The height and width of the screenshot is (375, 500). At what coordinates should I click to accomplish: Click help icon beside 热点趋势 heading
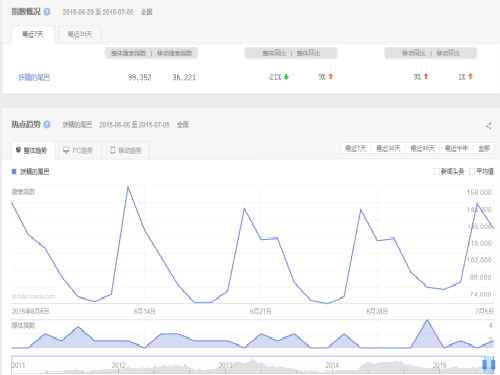pos(47,124)
